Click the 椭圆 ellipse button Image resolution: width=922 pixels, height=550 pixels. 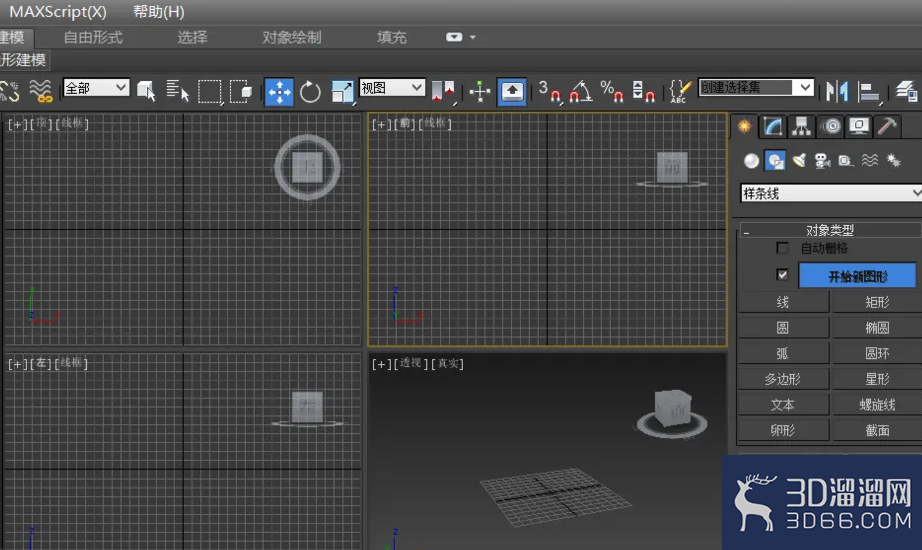[x=877, y=328]
